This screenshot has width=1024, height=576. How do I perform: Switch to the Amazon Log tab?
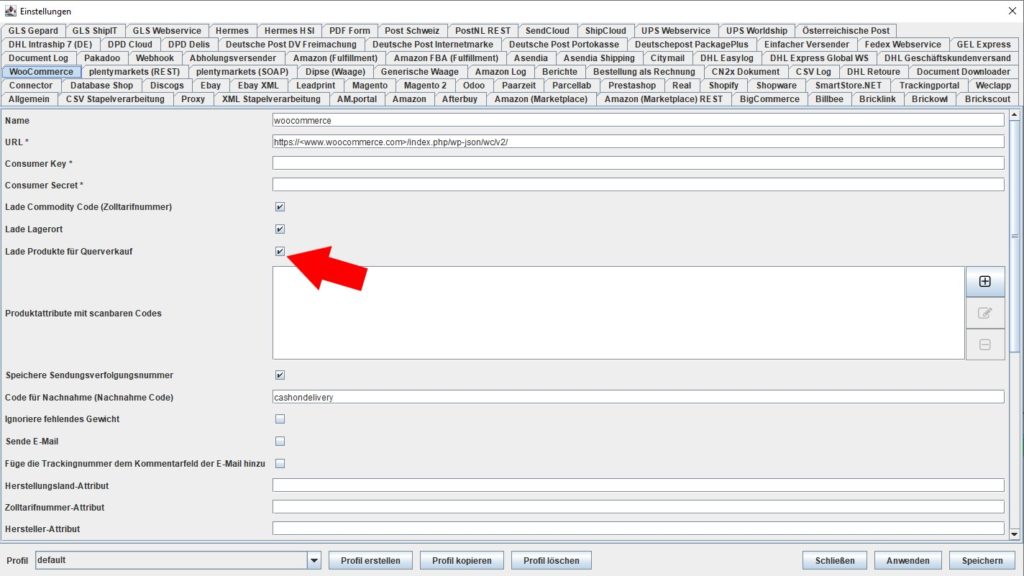pyautogui.click(x=500, y=72)
